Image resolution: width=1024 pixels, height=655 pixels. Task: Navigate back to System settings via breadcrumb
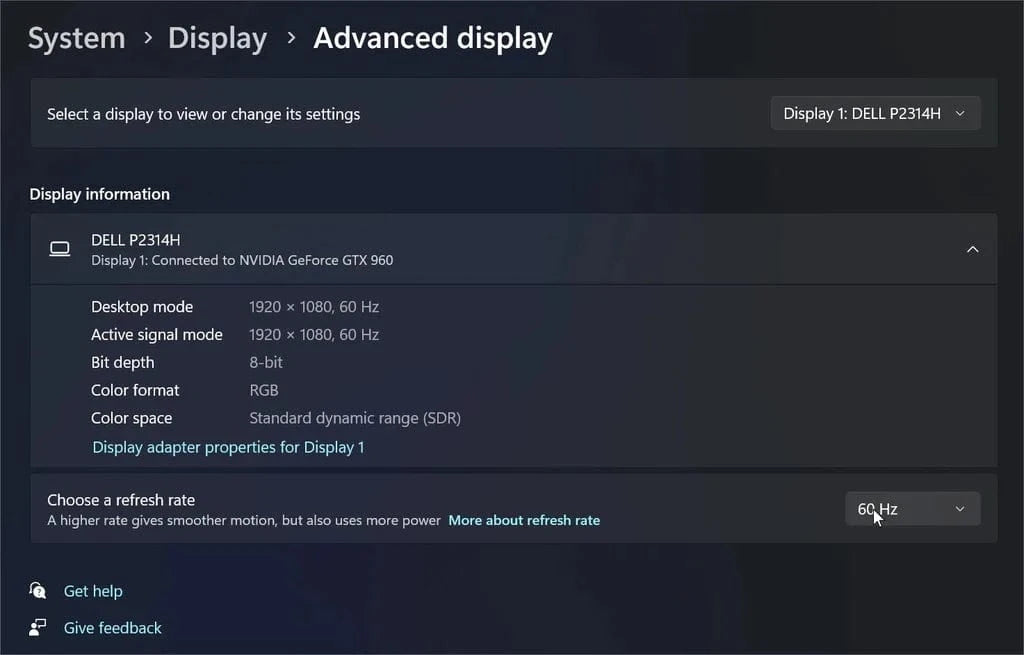(76, 37)
